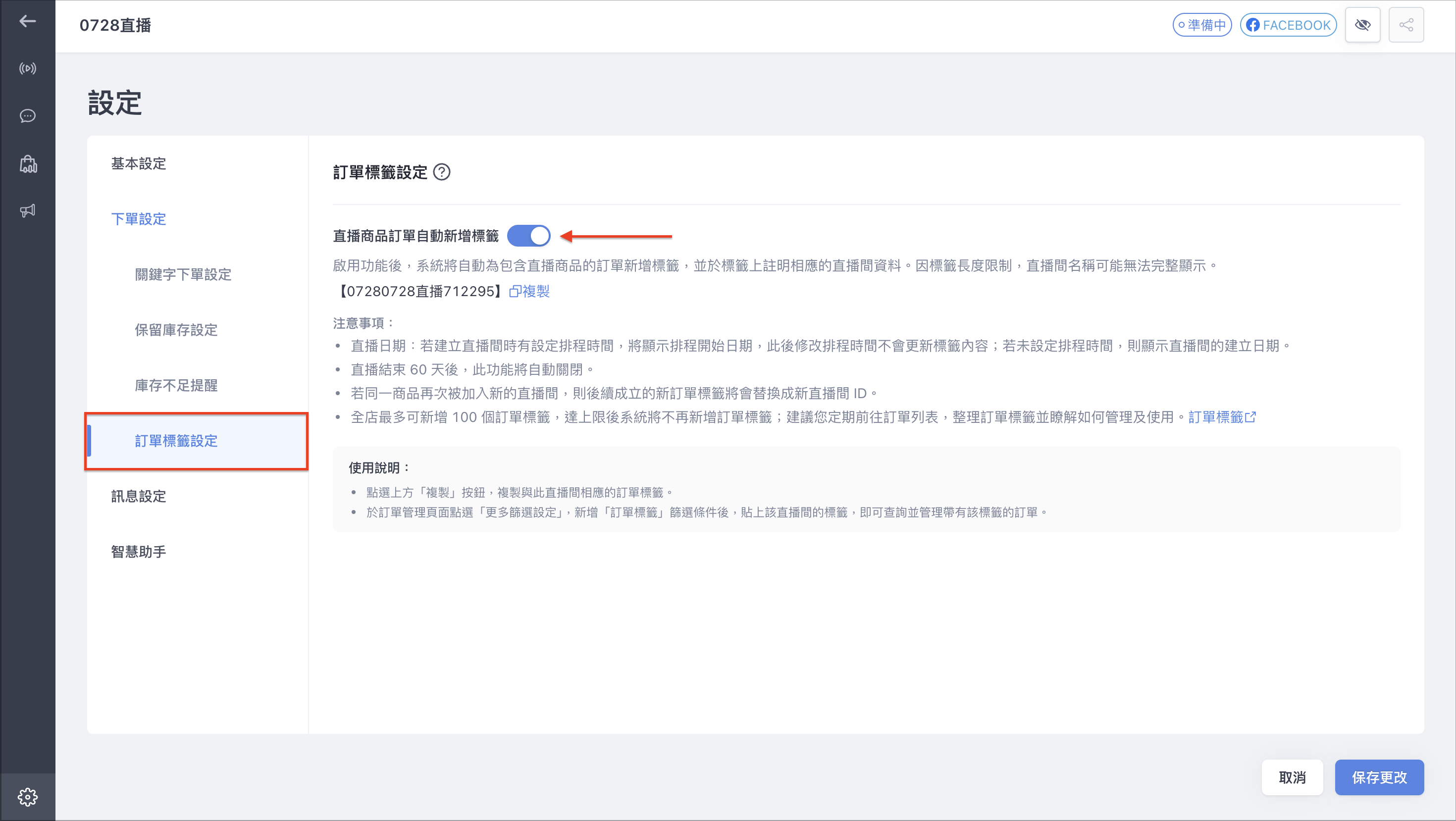The width and height of the screenshot is (1456, 821).
Task: Open the chat messages sidebar icon
Action: point(27,116)
